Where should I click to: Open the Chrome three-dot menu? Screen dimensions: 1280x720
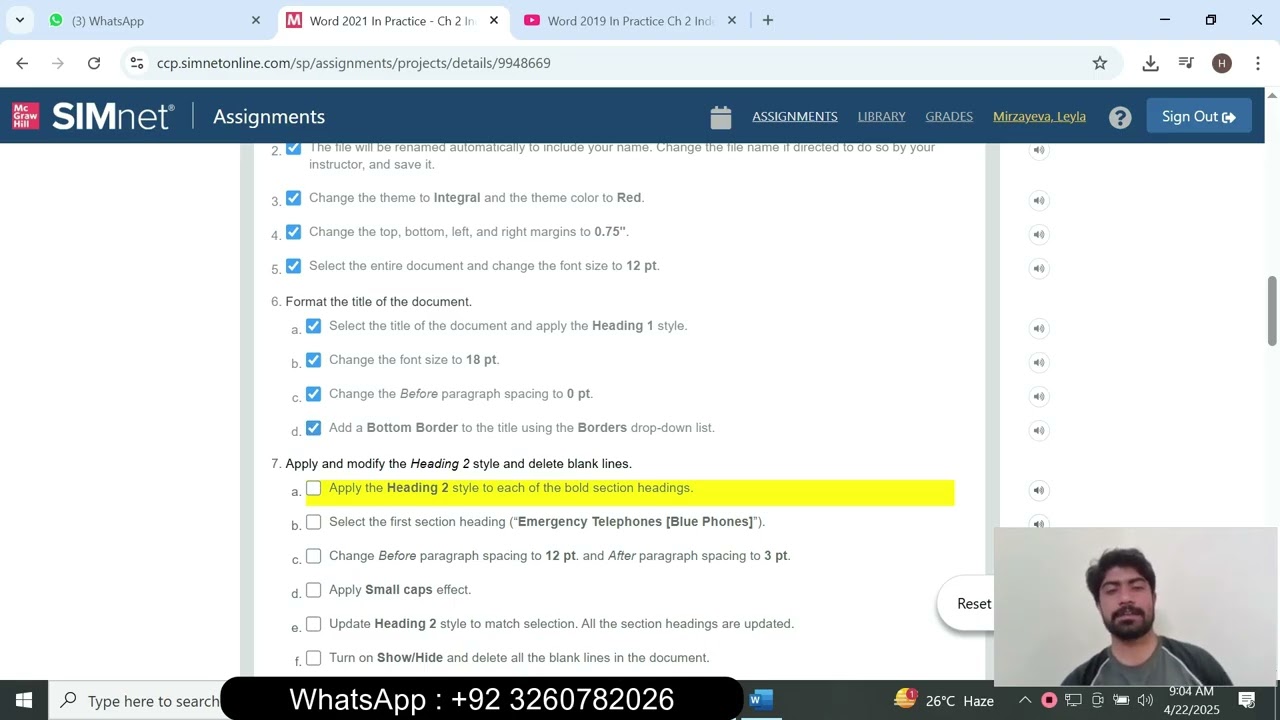click(x=1257, y=63)
